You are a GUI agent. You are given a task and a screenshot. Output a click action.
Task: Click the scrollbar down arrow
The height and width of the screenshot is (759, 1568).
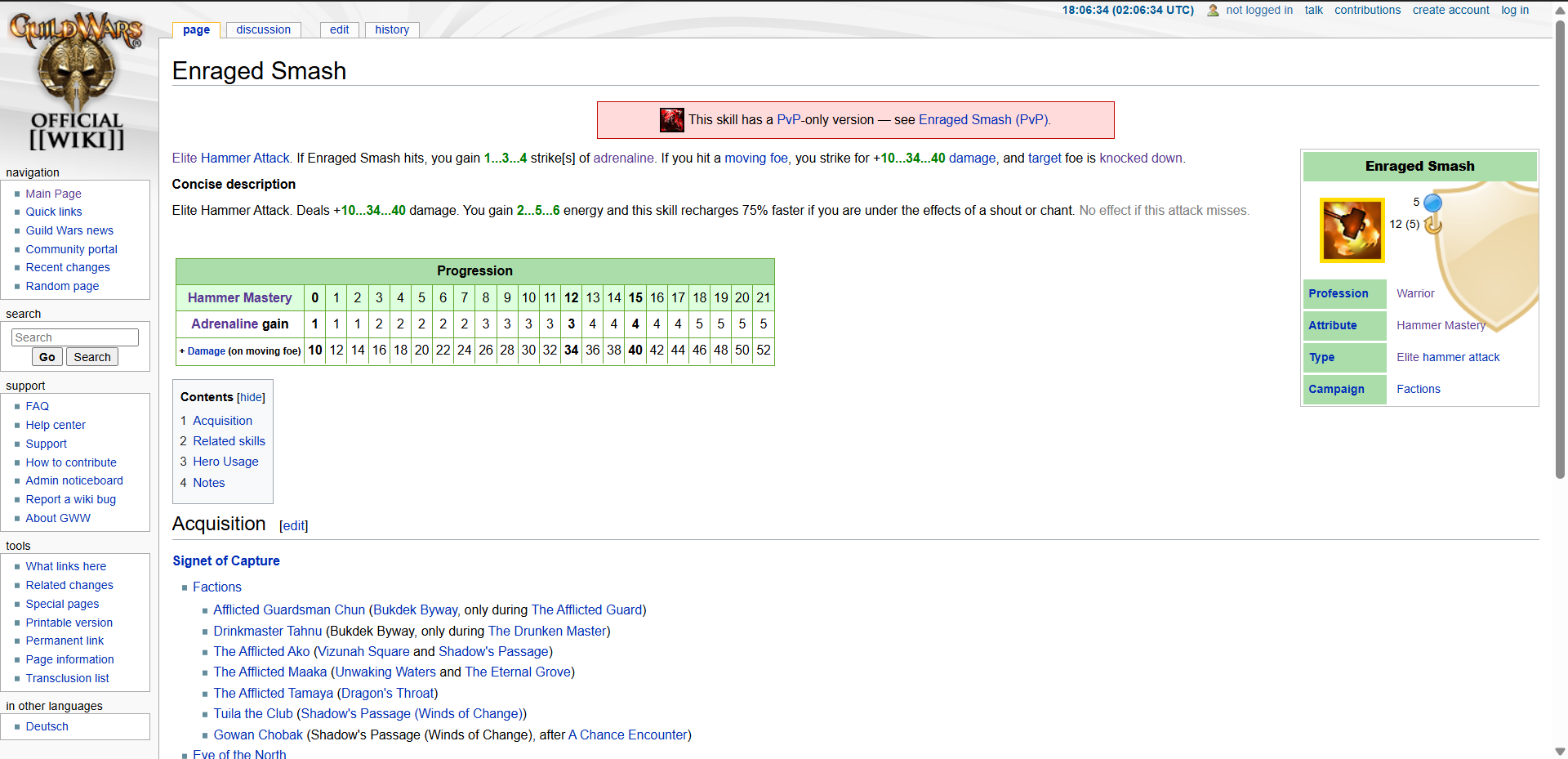pyautogui.click(x=1560, y=751)
